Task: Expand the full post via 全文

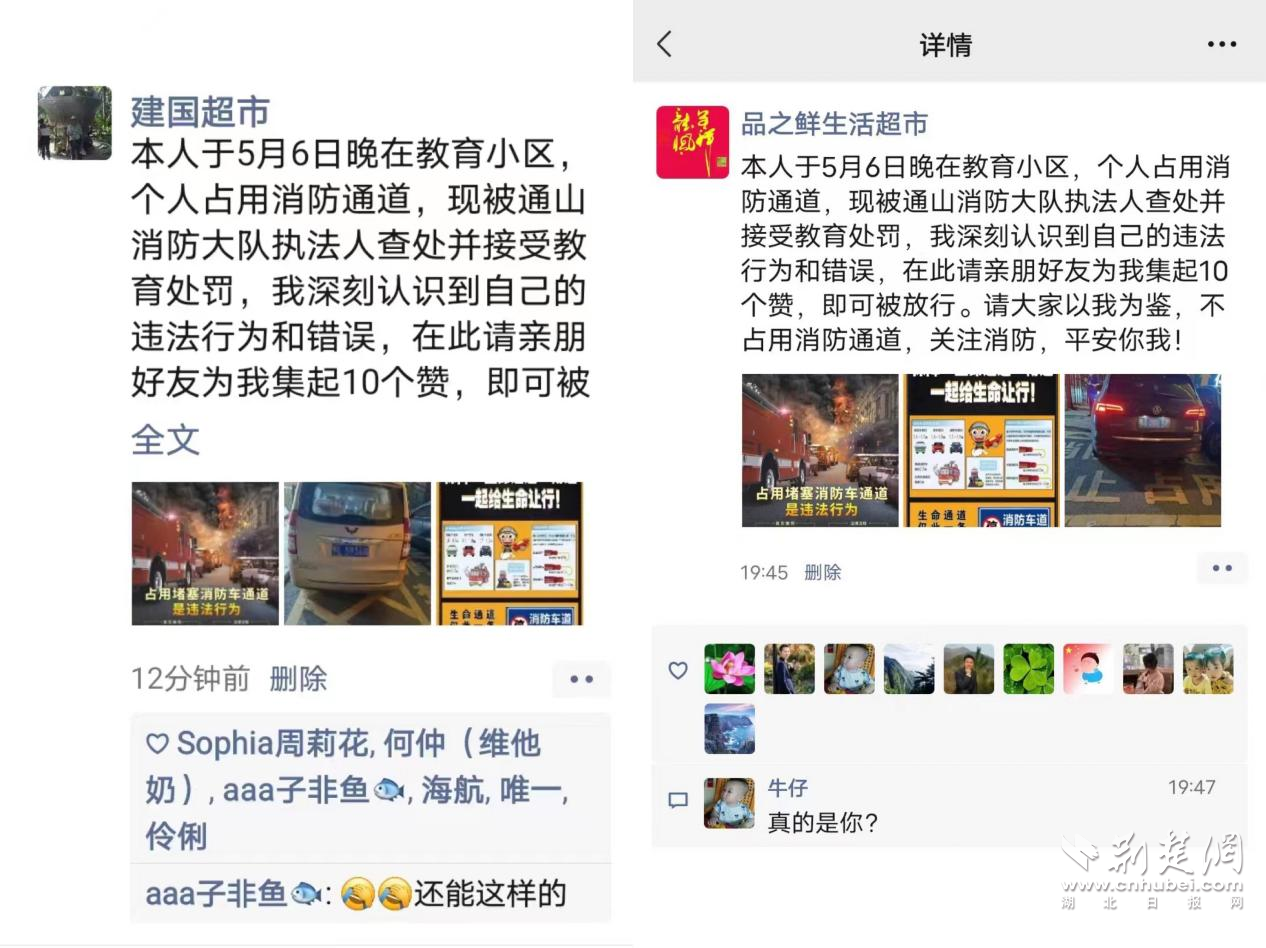Action: coord(165,440)
